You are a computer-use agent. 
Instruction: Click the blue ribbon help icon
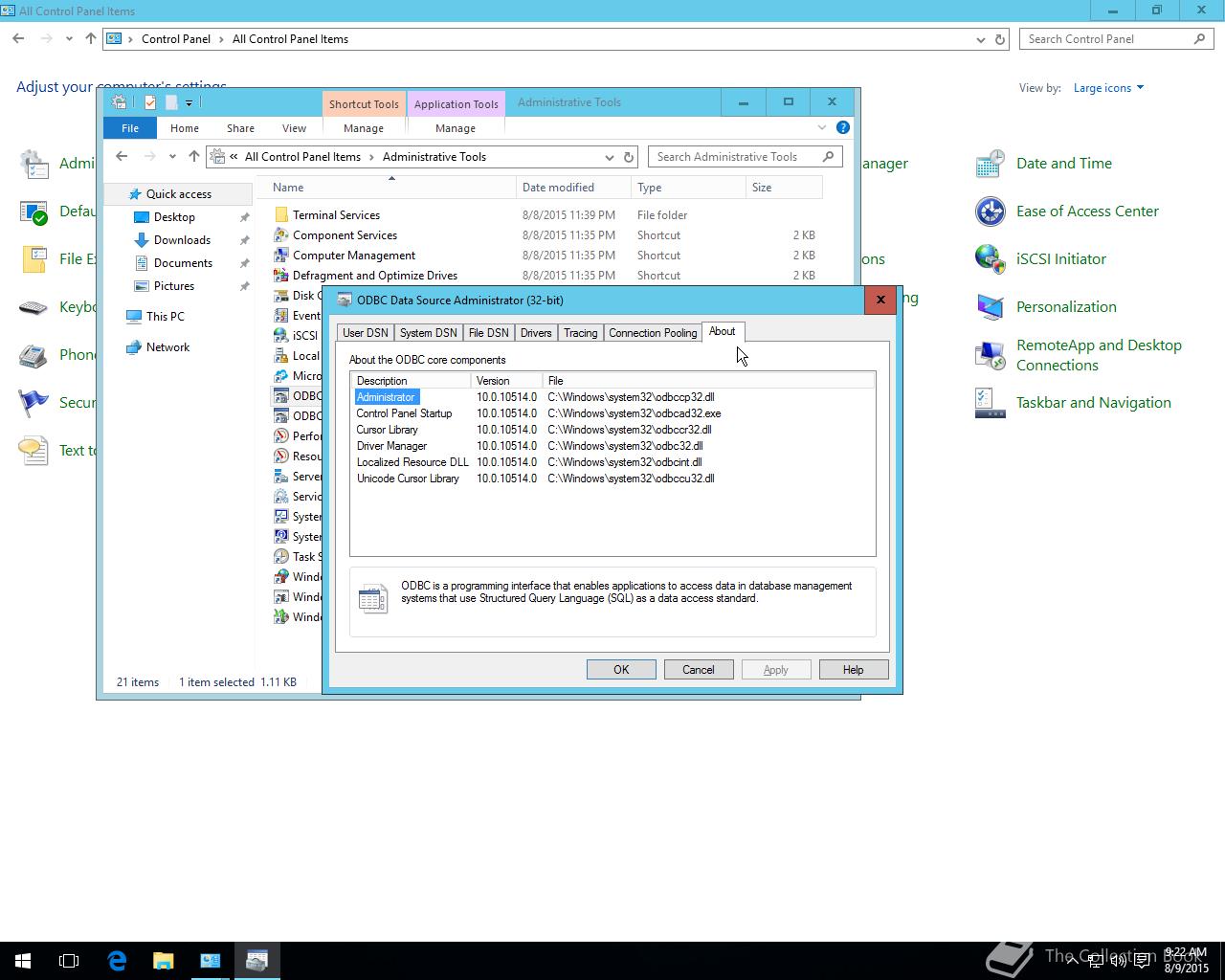click(x=843, y=127)
